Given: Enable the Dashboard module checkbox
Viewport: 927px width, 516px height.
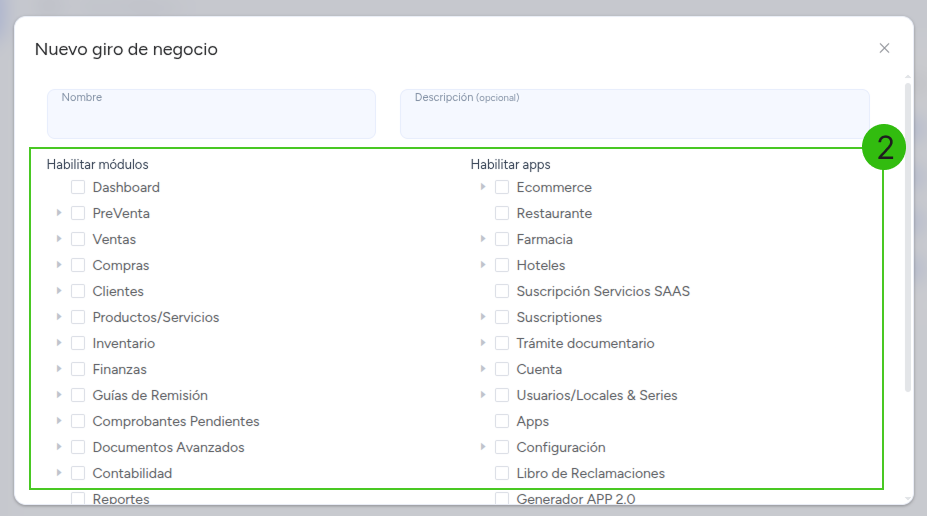Looking at the screenshot, I should [78, 187].
